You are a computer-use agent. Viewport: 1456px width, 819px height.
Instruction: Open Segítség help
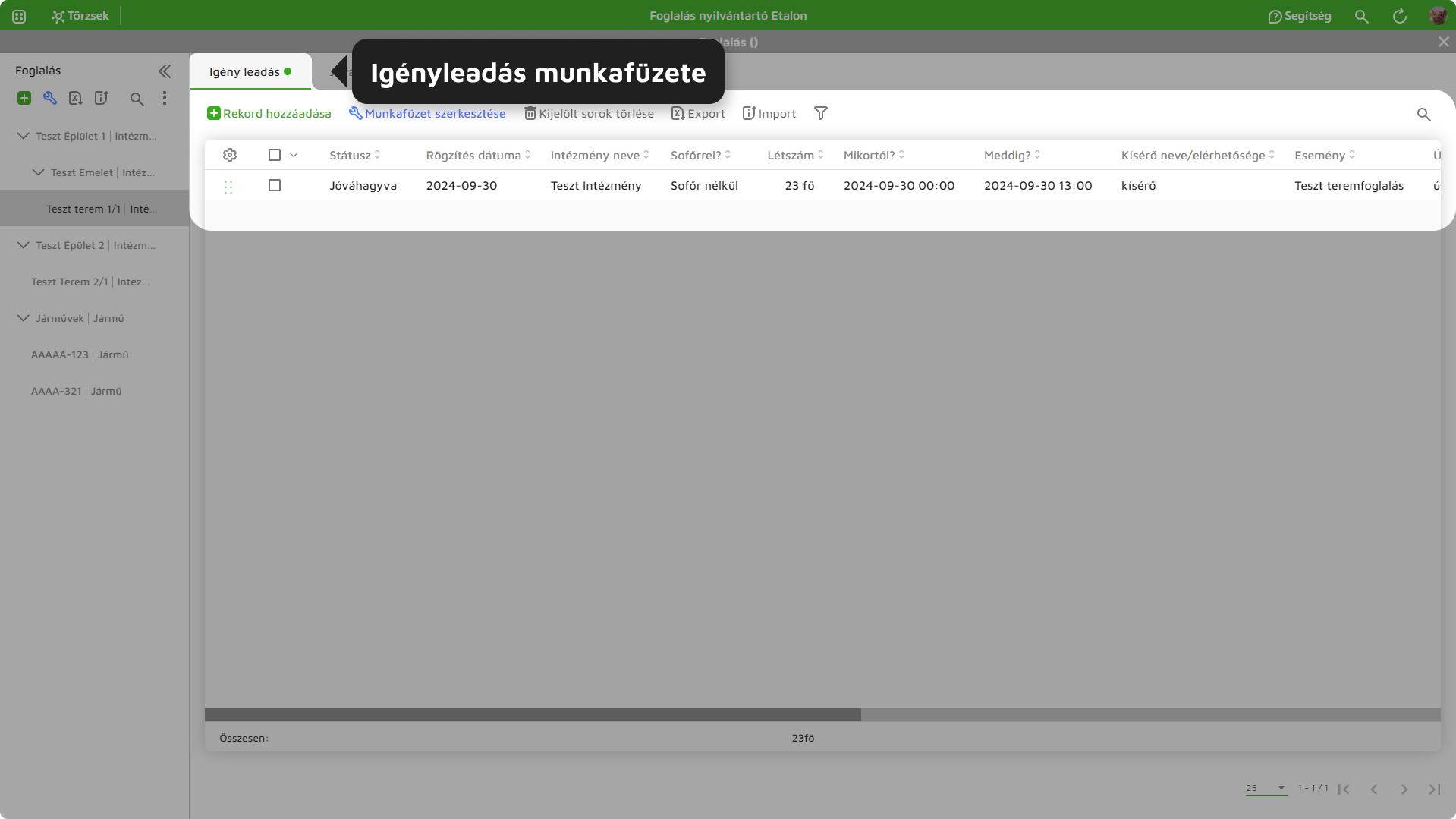[1299, 16]
